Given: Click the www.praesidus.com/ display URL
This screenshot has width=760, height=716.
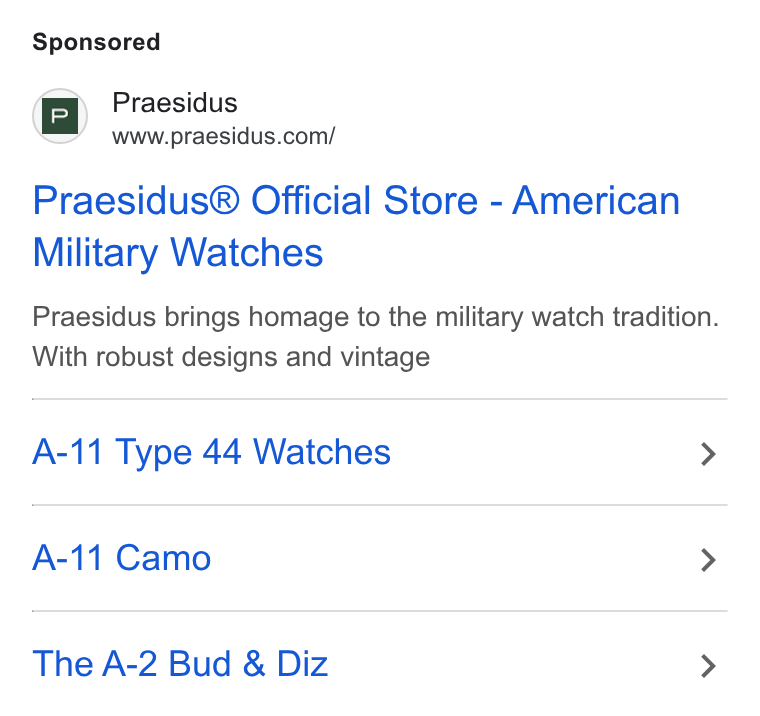Looking at the screenshot, I should tap(223, 136).
